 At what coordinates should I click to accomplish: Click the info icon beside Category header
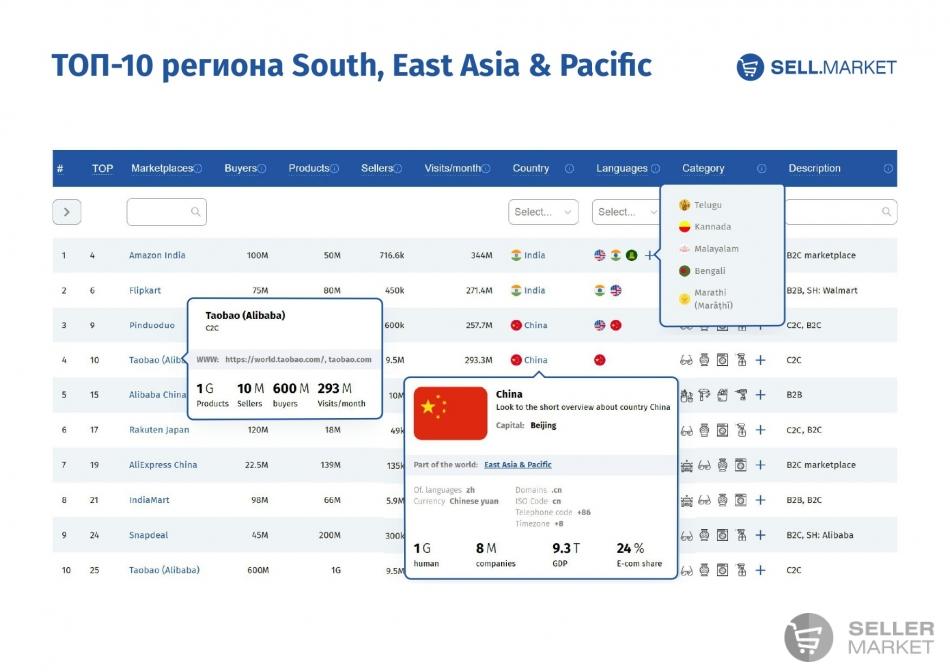(762, 168)
